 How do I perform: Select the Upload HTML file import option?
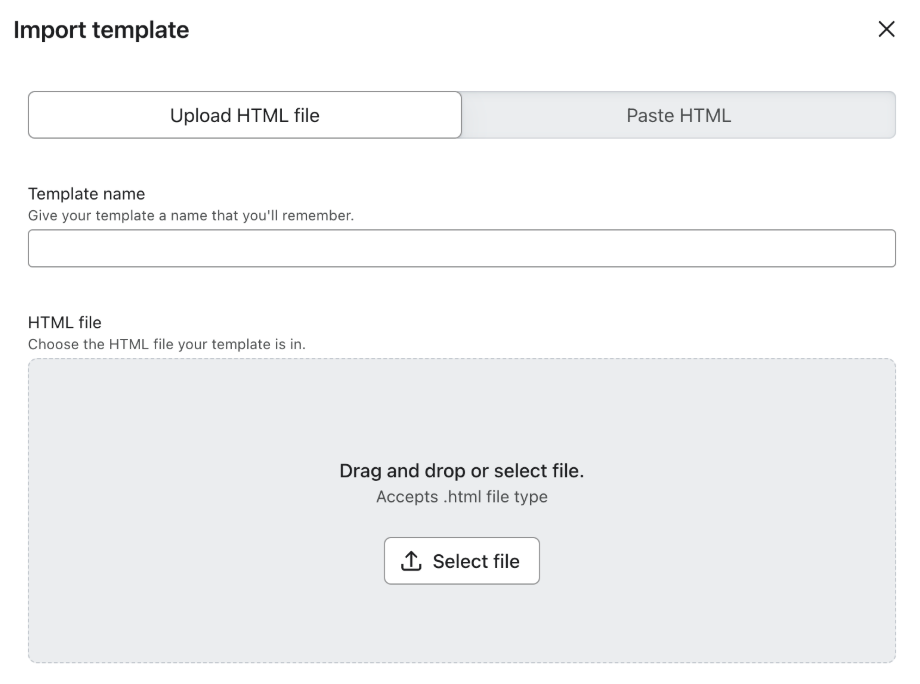pos(245,115)
